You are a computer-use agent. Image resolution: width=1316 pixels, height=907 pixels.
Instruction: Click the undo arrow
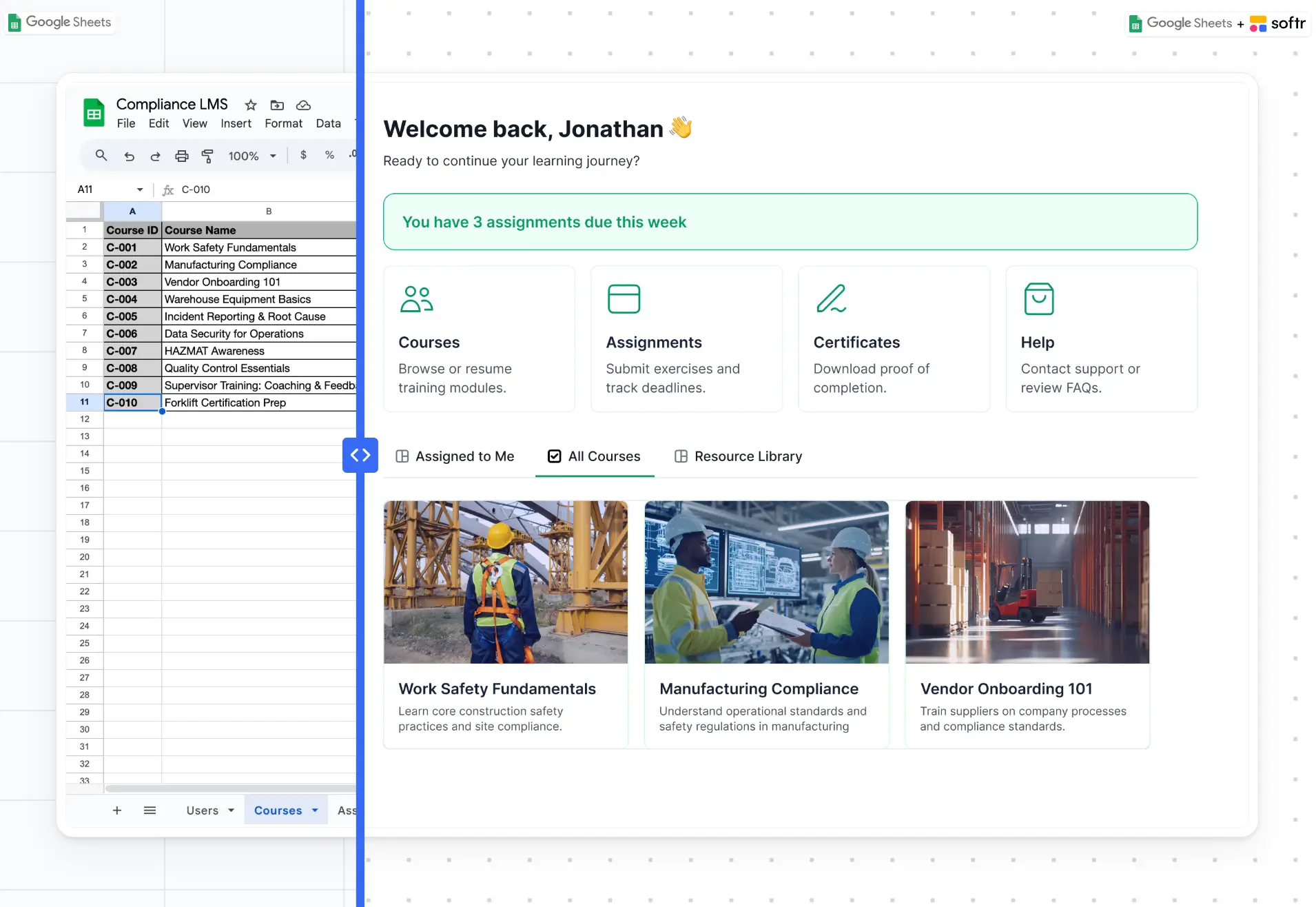click(129, 156)
